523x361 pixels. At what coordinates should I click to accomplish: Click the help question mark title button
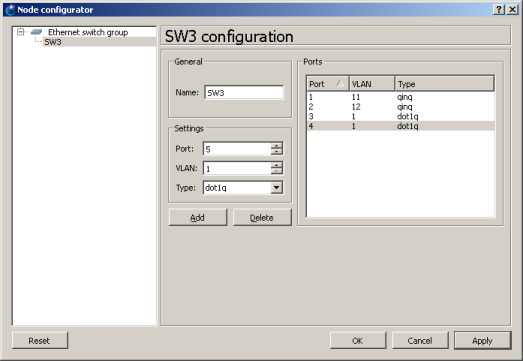coord(499,10)
